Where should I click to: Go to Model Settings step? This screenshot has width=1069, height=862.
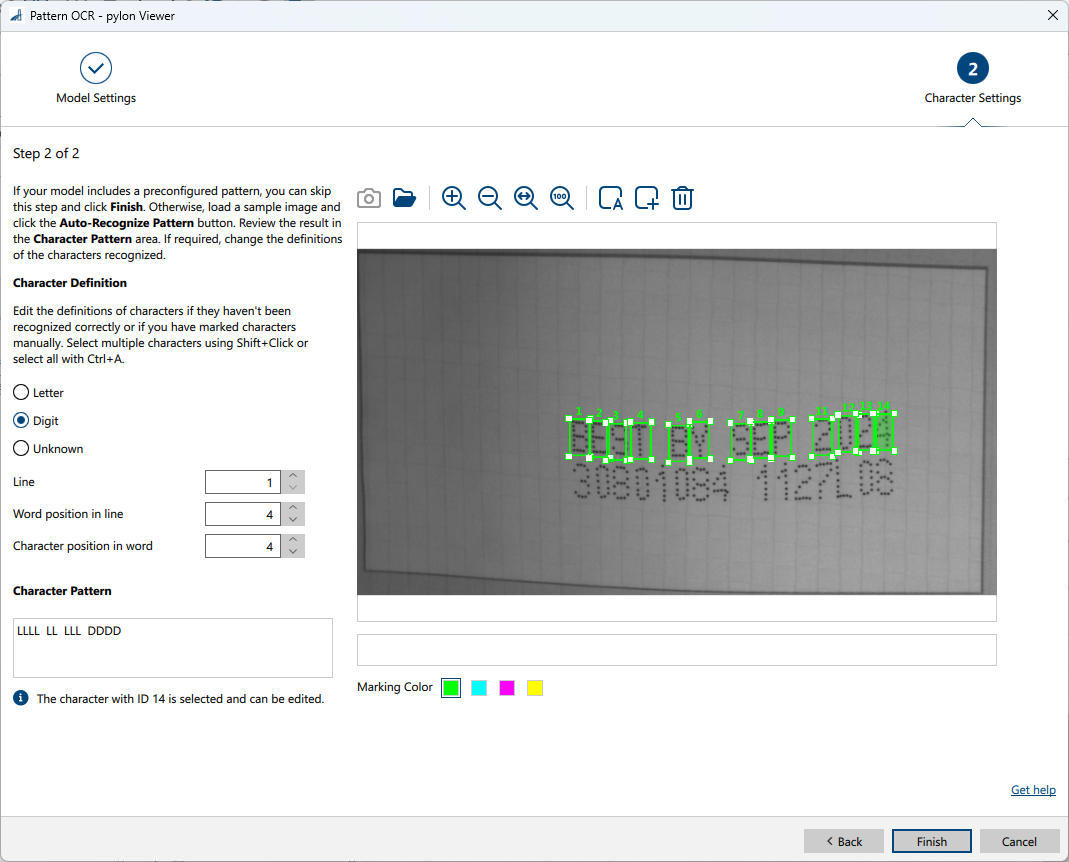(x=96, y=78)
